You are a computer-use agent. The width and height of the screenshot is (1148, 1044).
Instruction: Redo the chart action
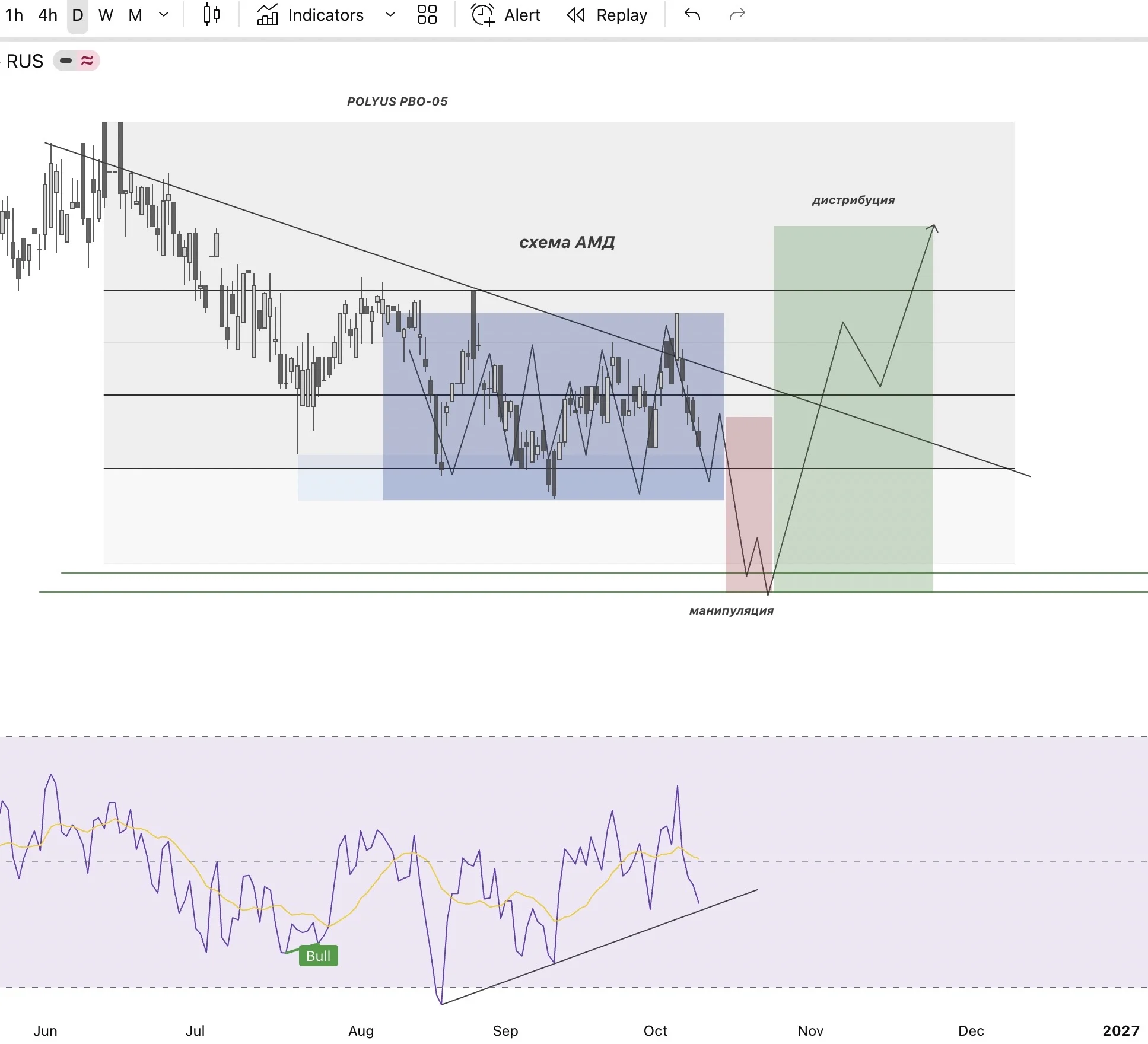737,15
